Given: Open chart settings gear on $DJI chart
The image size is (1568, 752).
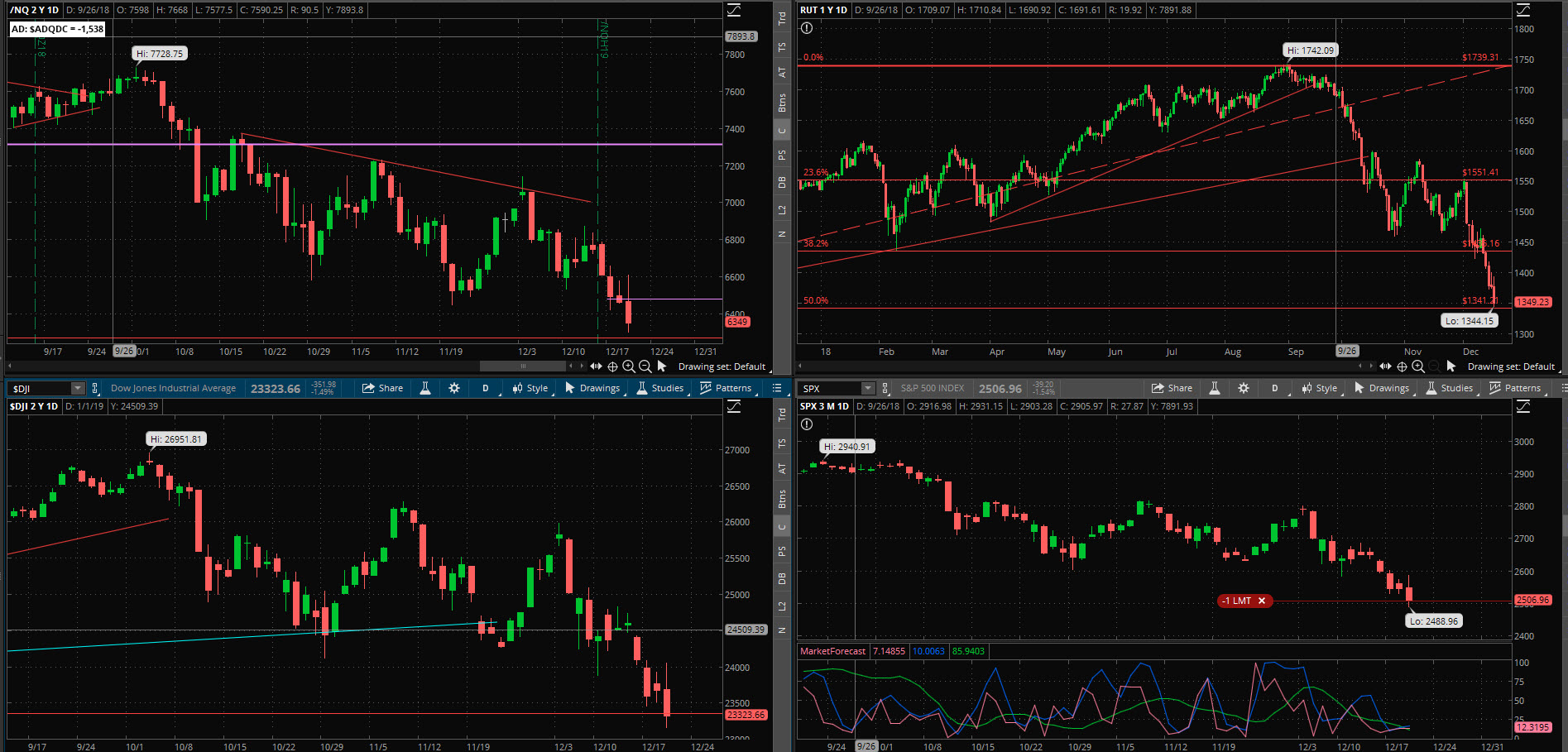Looking at the screenshot, I should 454,388.
